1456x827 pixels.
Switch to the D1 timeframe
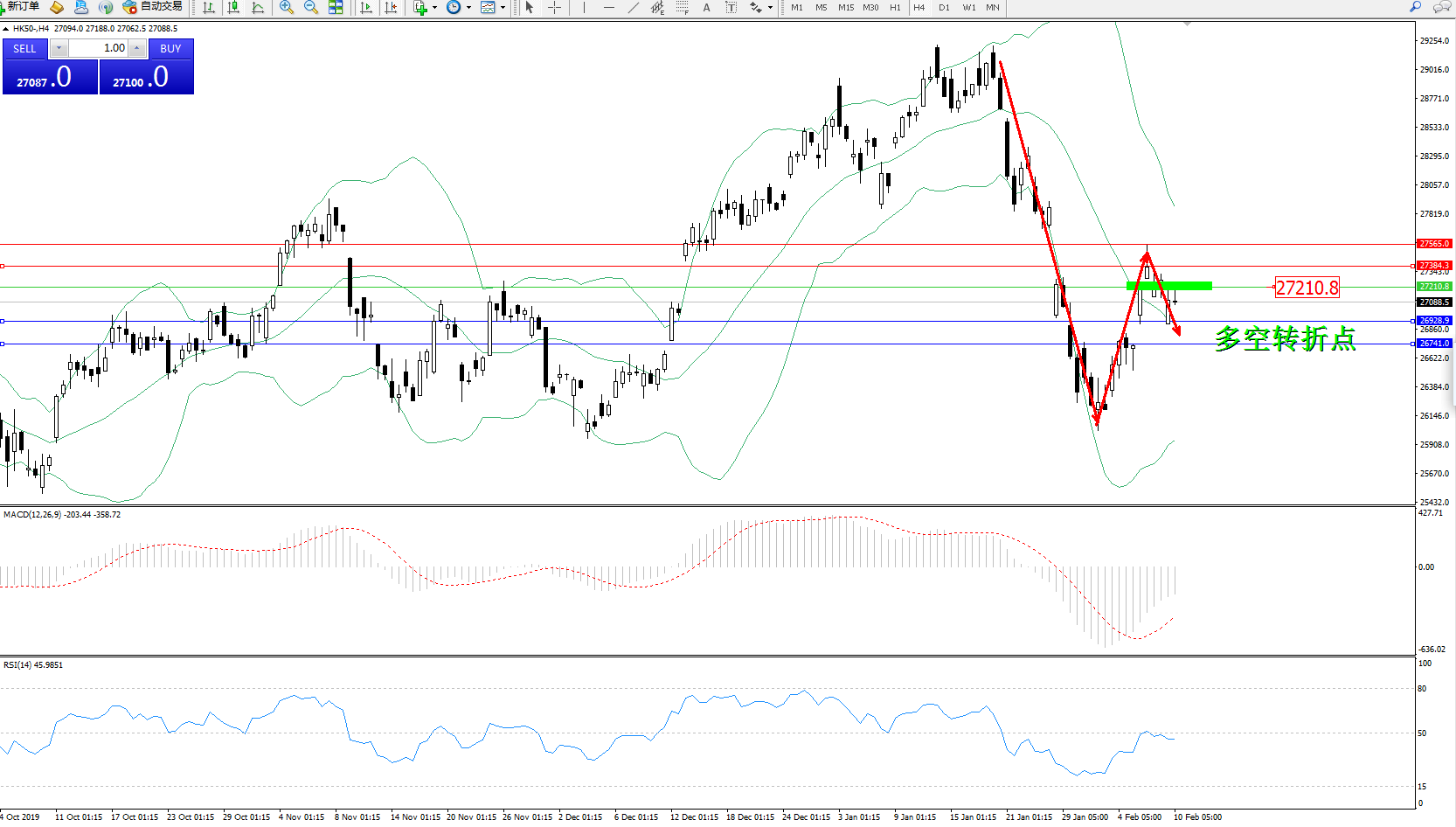[x=944, y=8]
